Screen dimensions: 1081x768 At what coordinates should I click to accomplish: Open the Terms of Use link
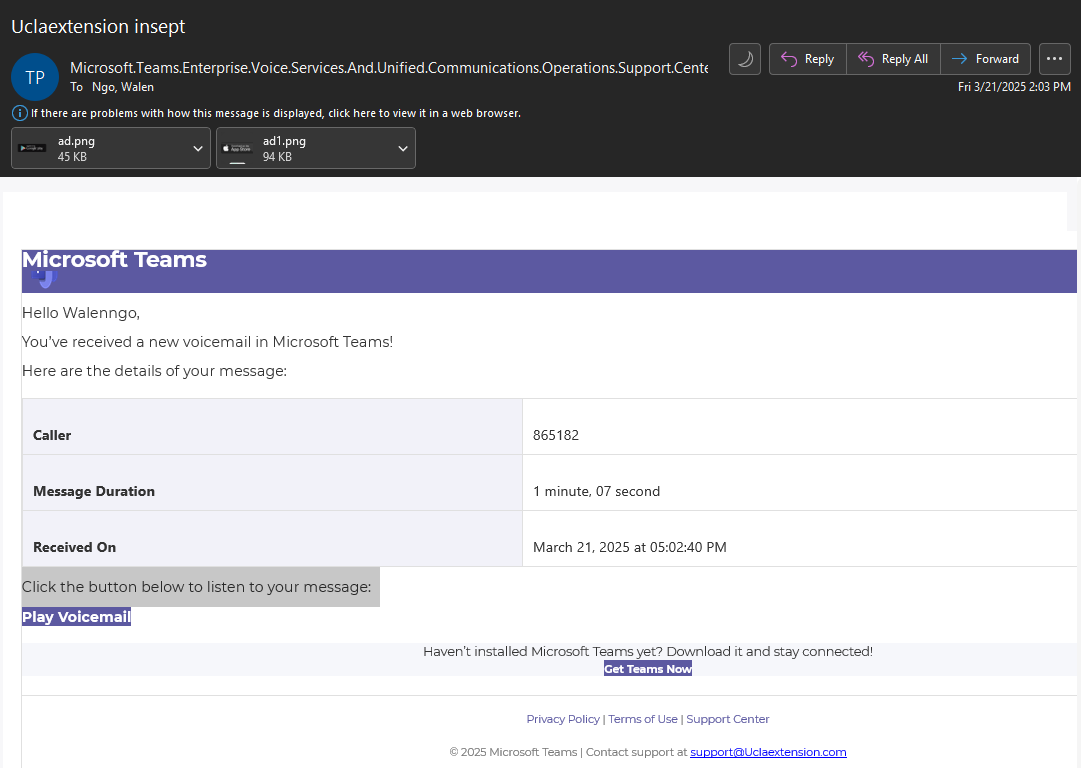pos(643,719)
